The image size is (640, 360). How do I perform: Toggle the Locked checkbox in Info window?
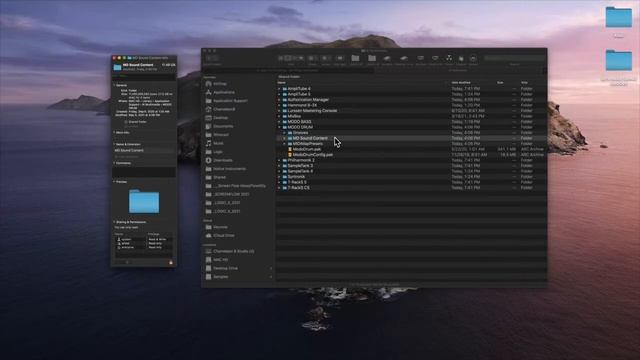coord(126,126)
